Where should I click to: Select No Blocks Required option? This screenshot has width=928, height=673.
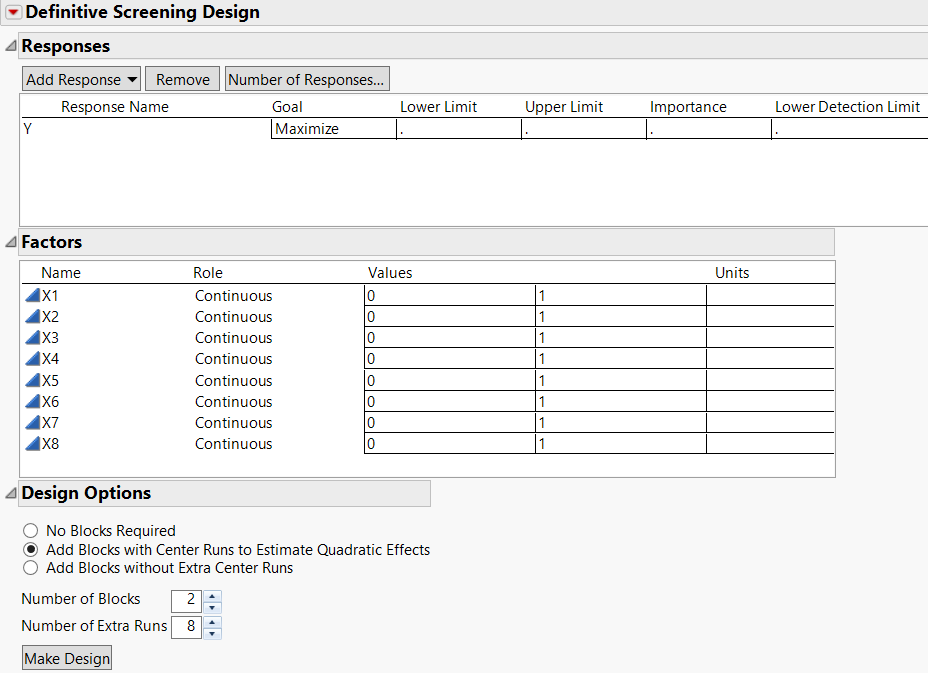31,530
